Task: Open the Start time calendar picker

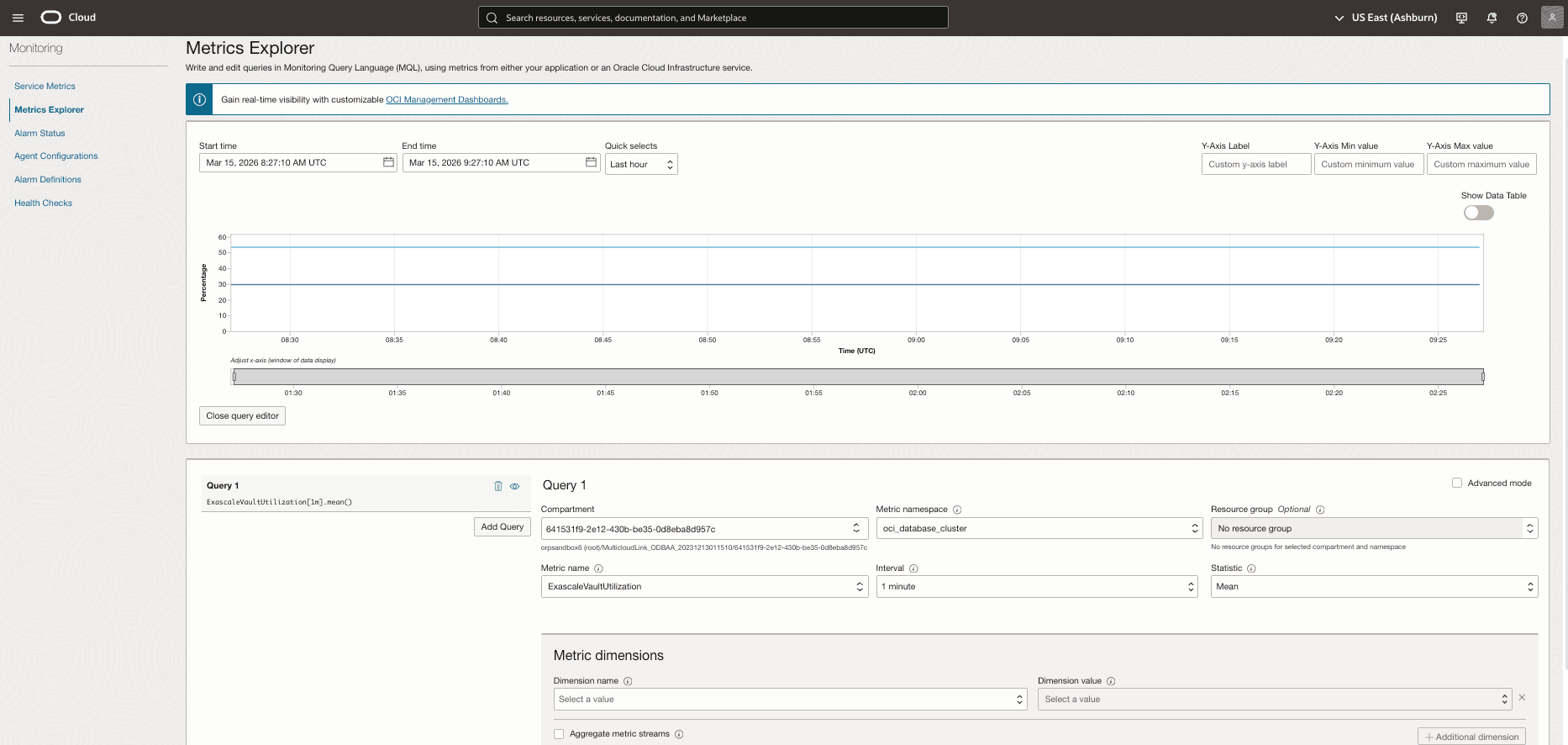Action: pyautogui.click(x=388, y=162)
